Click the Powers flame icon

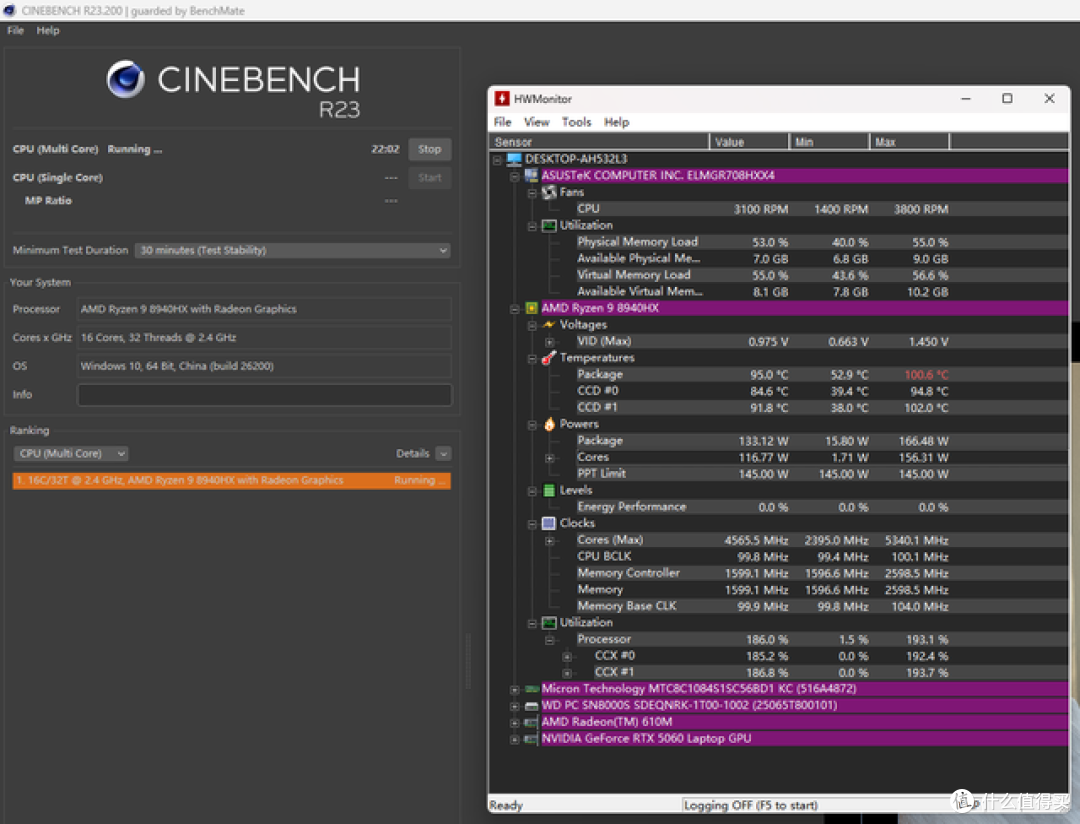[x=549, y=424]
